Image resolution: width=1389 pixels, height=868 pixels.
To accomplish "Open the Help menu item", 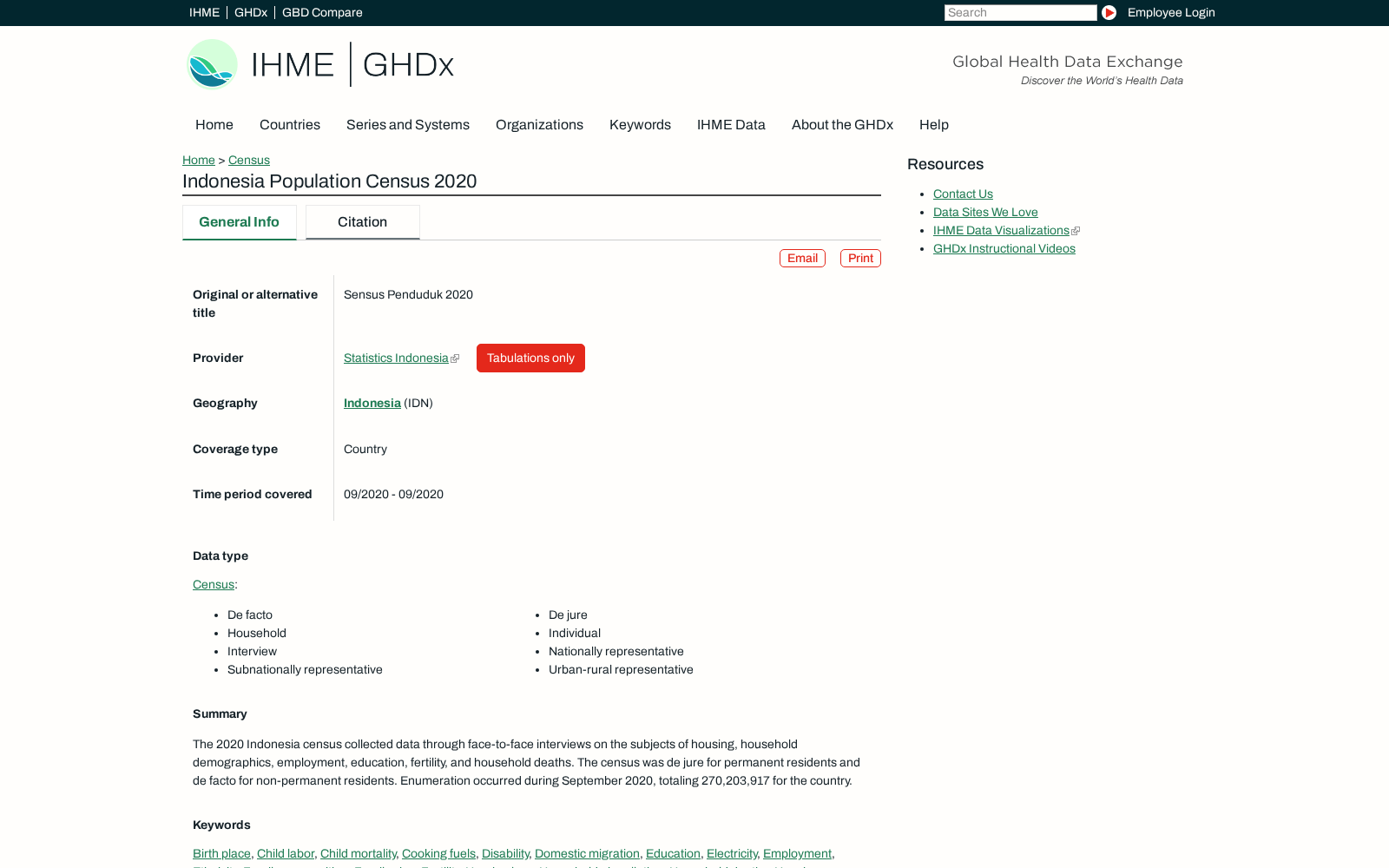I will (x=934, y=125).
